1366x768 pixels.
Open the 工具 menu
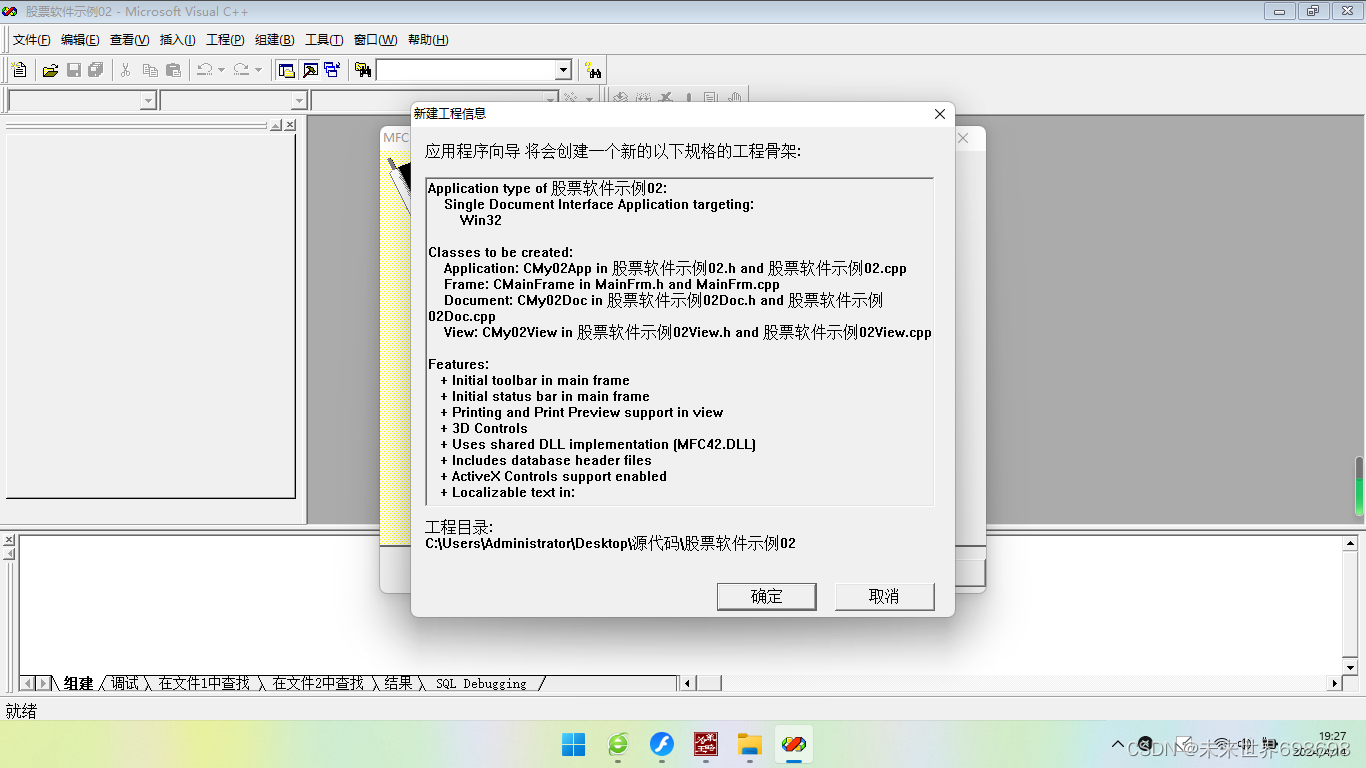(x=323, y=40)
